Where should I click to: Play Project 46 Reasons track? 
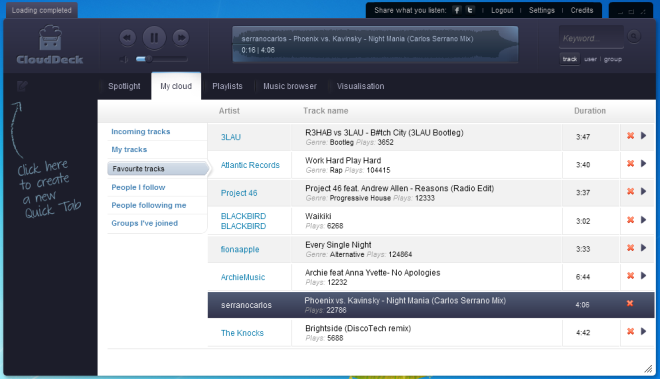pyautogui.click(x=643, y=191)
